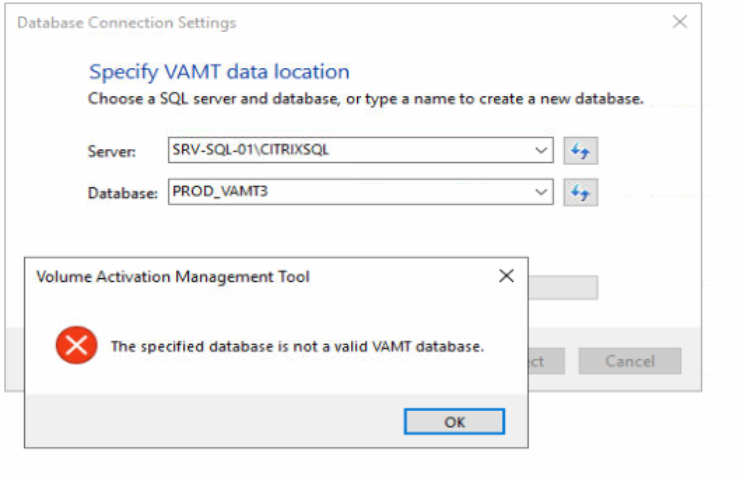This screenshot has height=480, width=743.
Task: Expand the Database dropdown arrow
Action: (541, 192)
